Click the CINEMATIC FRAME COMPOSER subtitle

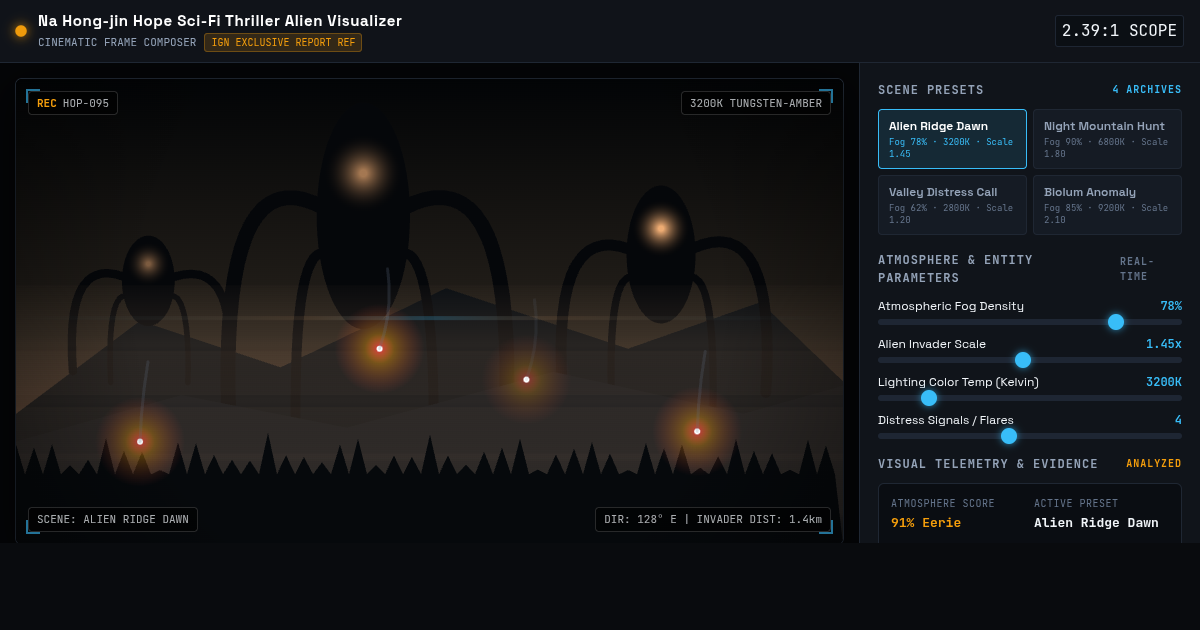pos(117,43)
